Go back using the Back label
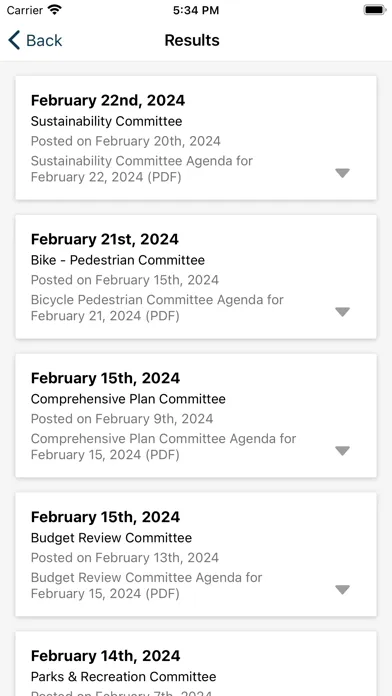Image resolution: width=392 pixels, height=696 pixels. [44, 40]
